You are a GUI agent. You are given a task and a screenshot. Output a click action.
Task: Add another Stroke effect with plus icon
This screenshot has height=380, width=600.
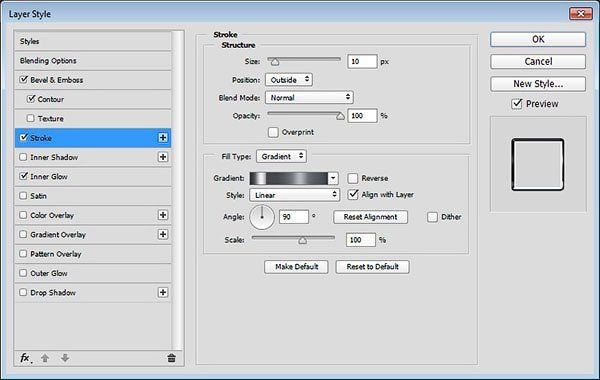[163, 138]
